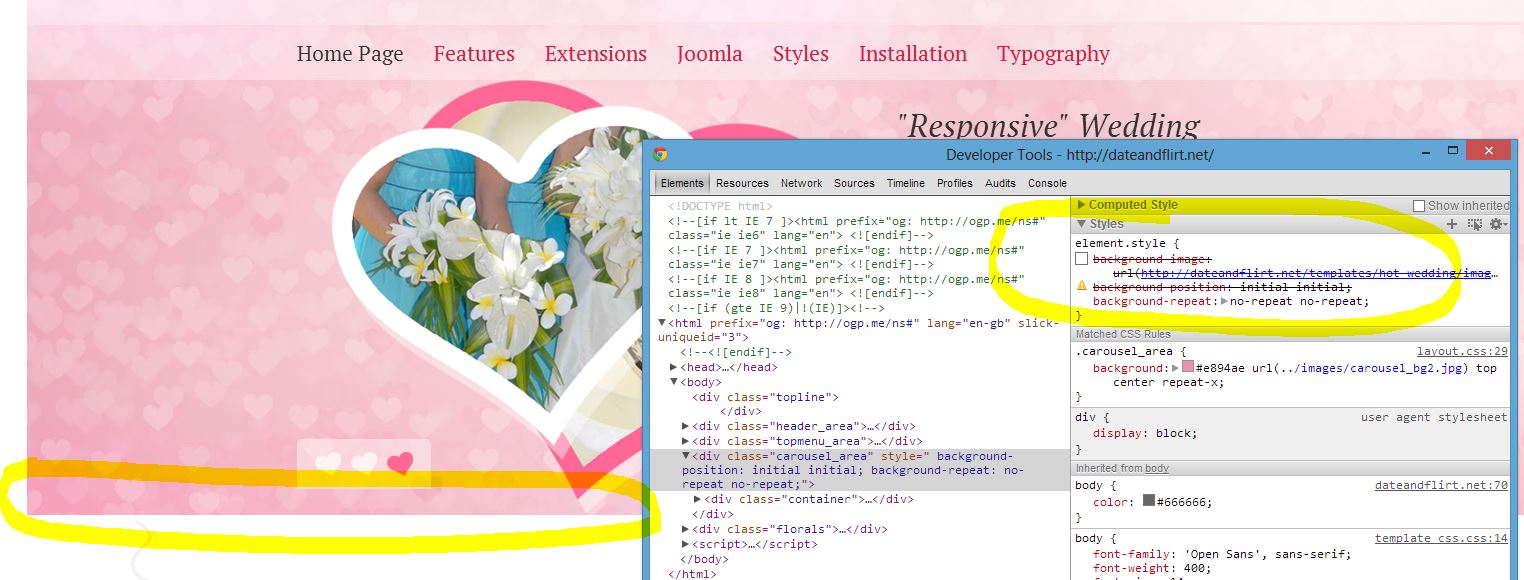Screen dimensions: 1524x580
Task: Collapse the body element node
Action: 674,382
